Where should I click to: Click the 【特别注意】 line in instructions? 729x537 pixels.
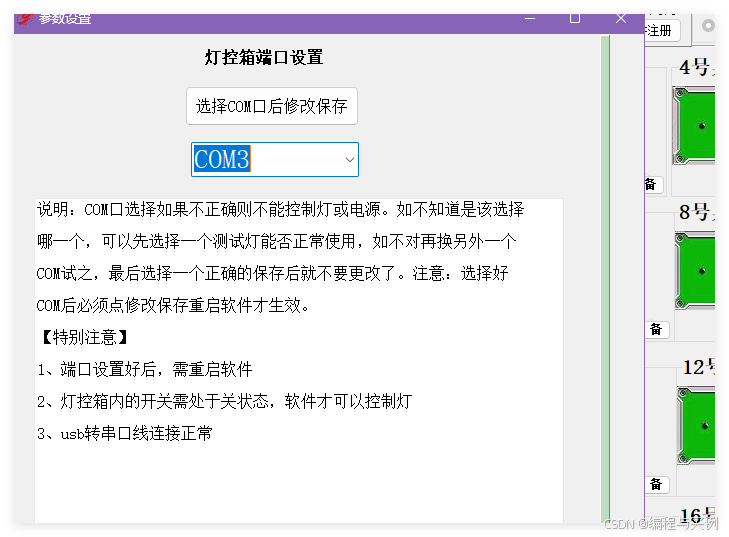point(84,337)
